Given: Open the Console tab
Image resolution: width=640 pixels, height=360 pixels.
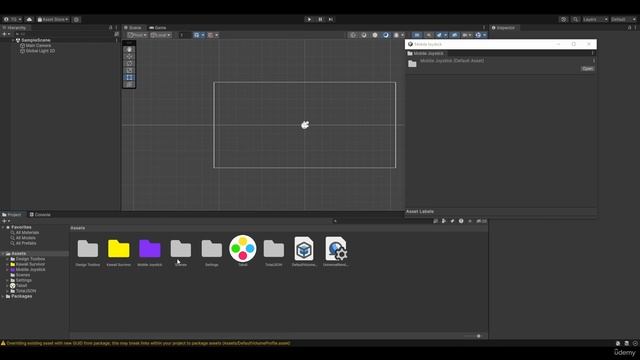Looking at the screenshot, I should coord(40,214).
